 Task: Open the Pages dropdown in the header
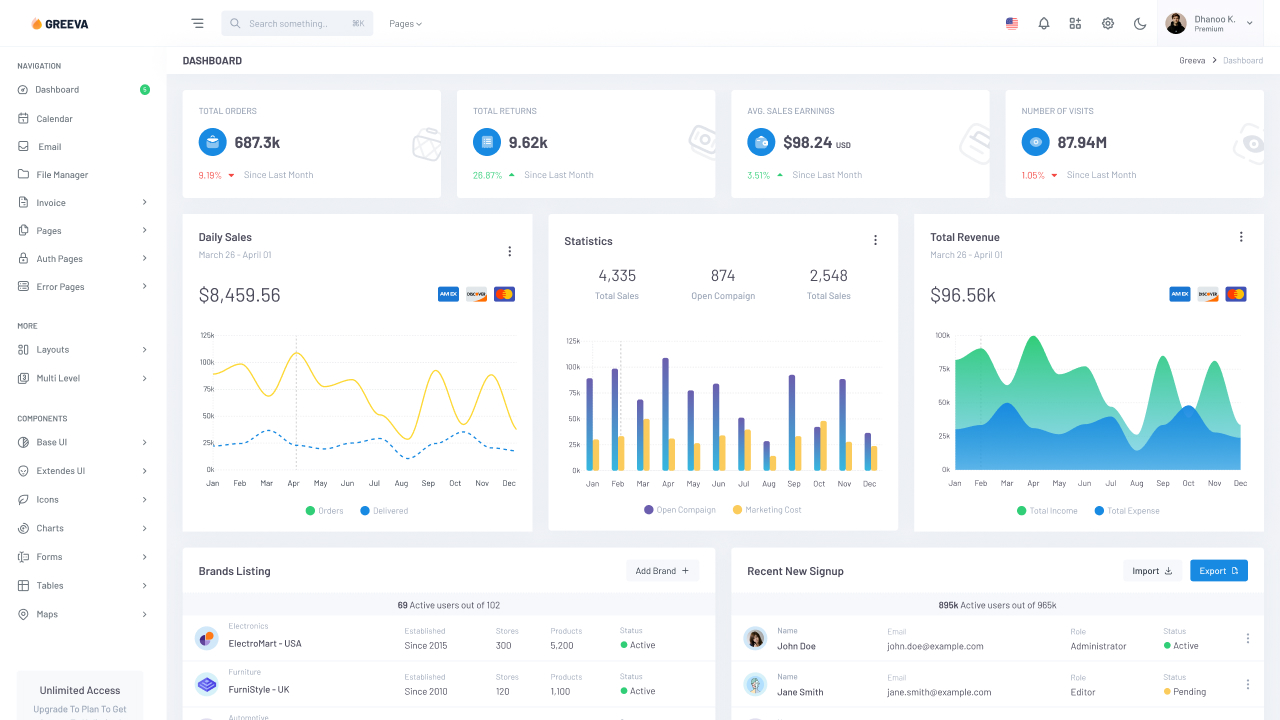[x=405, y=23]
